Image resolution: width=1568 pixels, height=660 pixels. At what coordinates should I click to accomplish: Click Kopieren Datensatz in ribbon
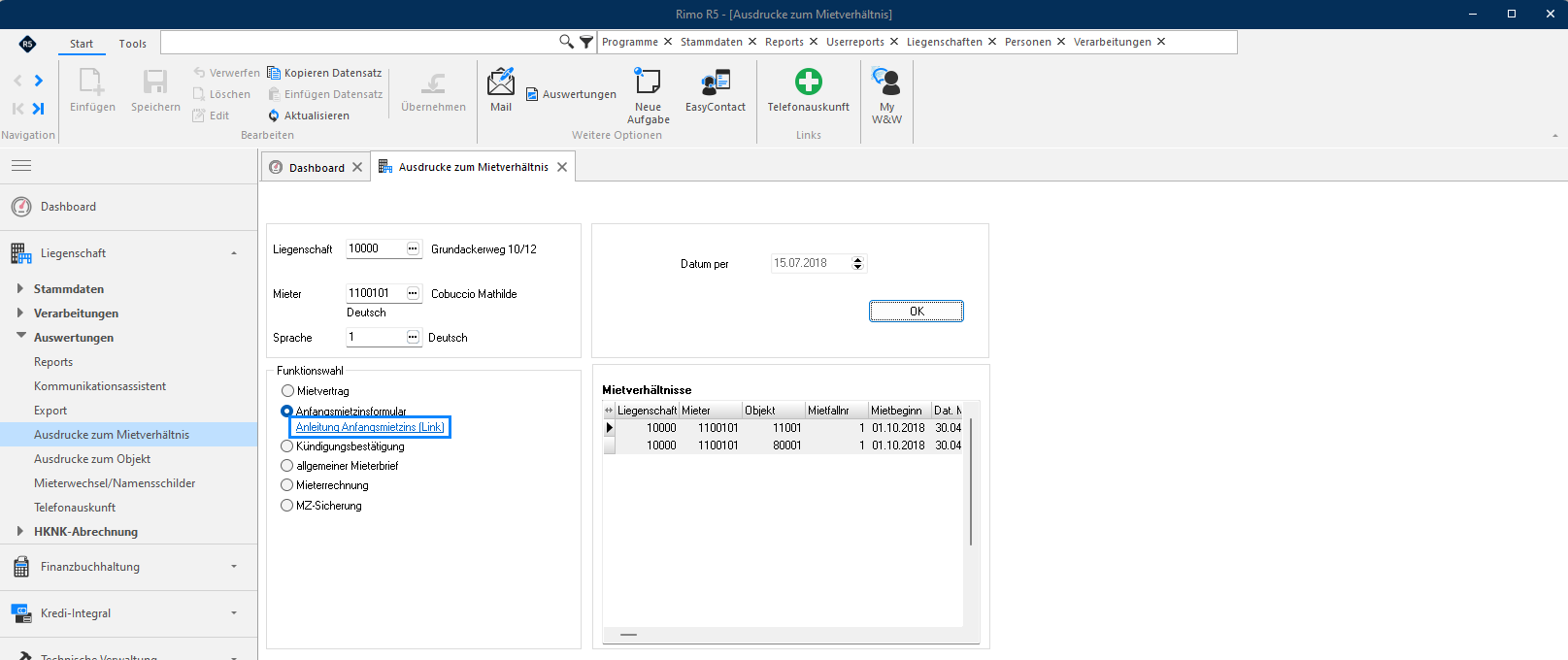(324, 73)
